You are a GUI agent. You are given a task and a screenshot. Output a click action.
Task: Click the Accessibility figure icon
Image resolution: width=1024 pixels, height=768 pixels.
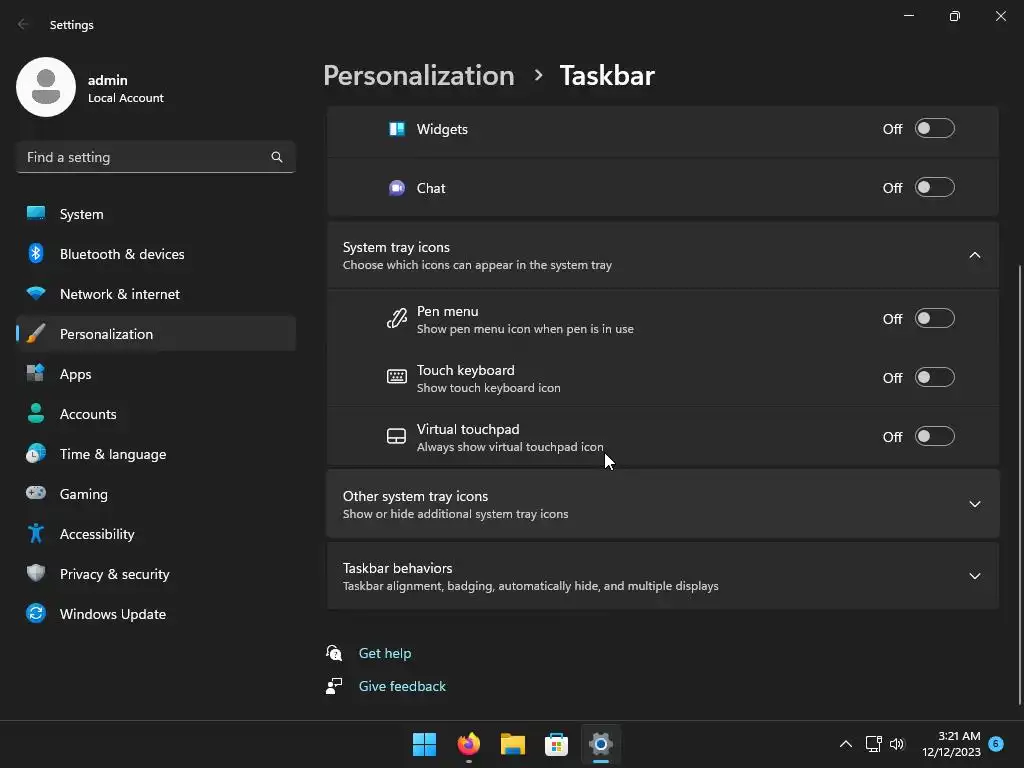point(36,534)
